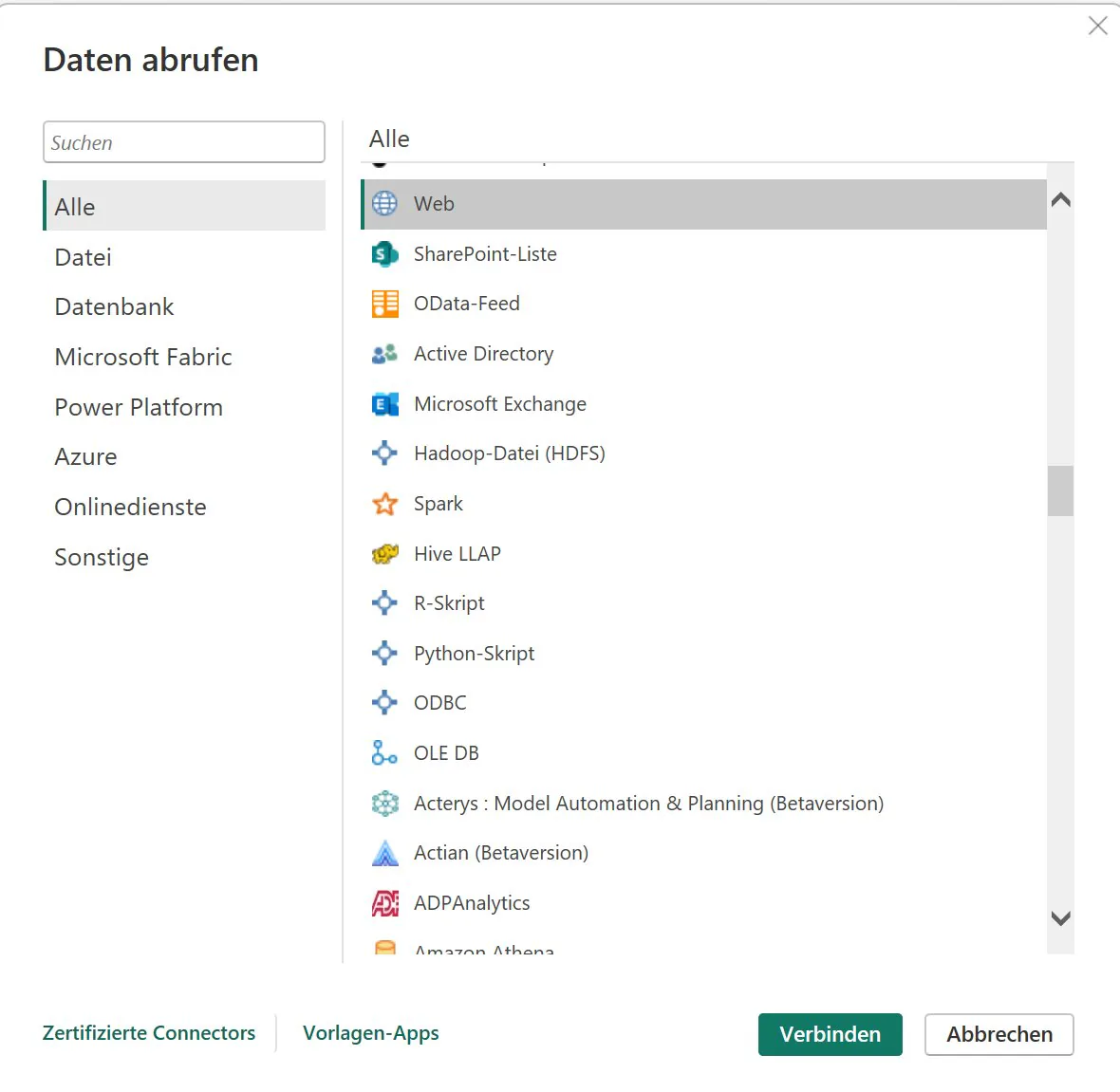Click the Abbrechen button

tap(999, 1034)
